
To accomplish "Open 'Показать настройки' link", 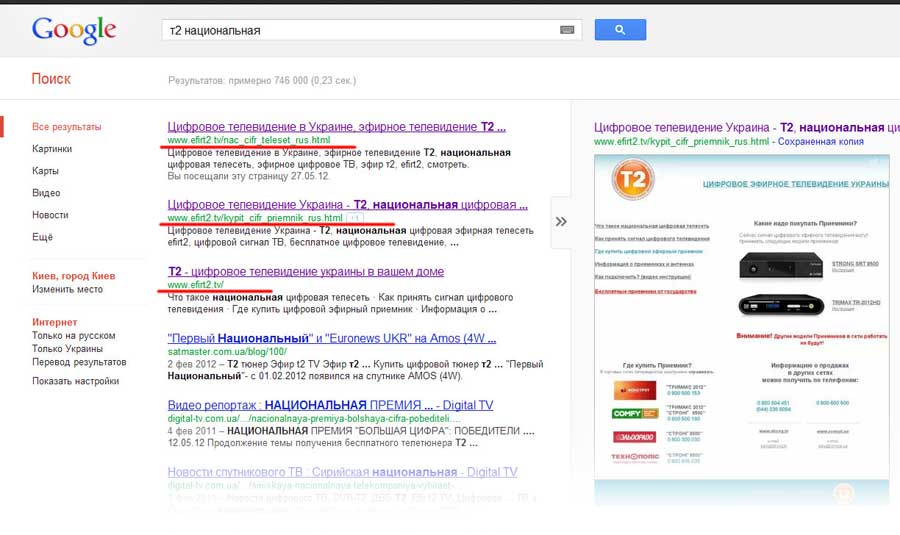I will (x=75, y=381).
